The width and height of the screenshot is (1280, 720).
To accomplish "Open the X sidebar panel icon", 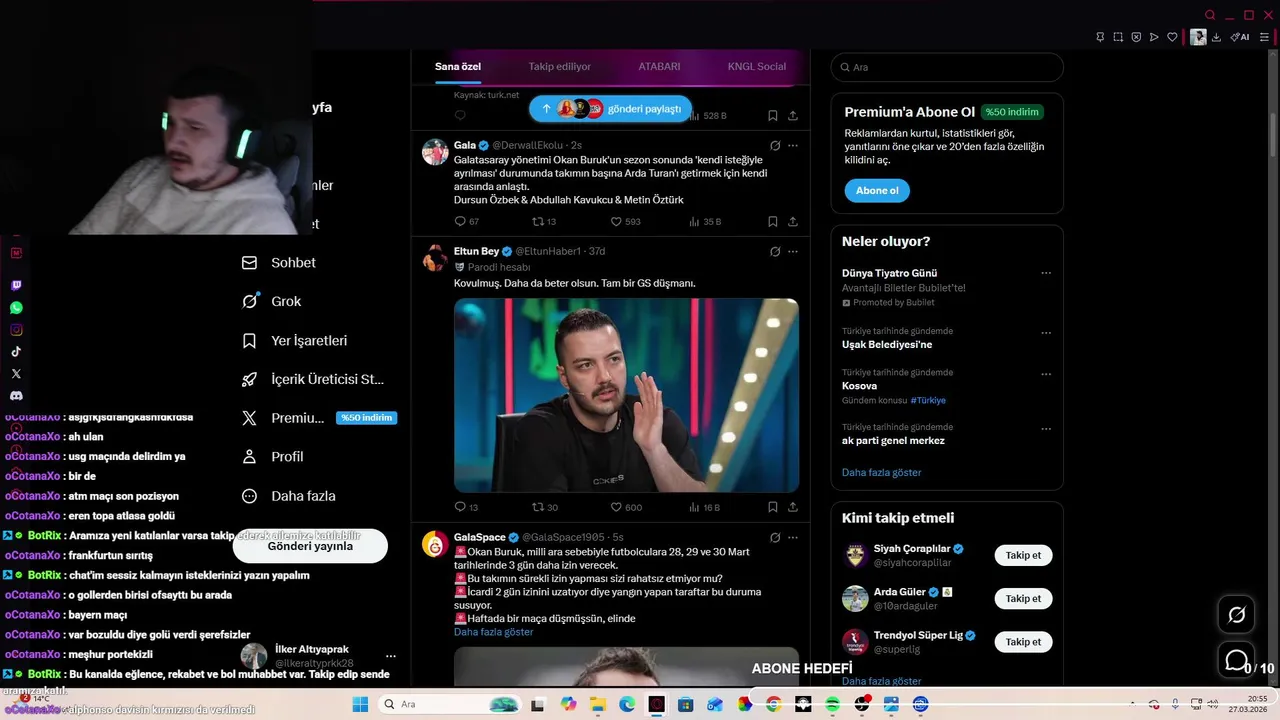I will (x=16, y=374).
